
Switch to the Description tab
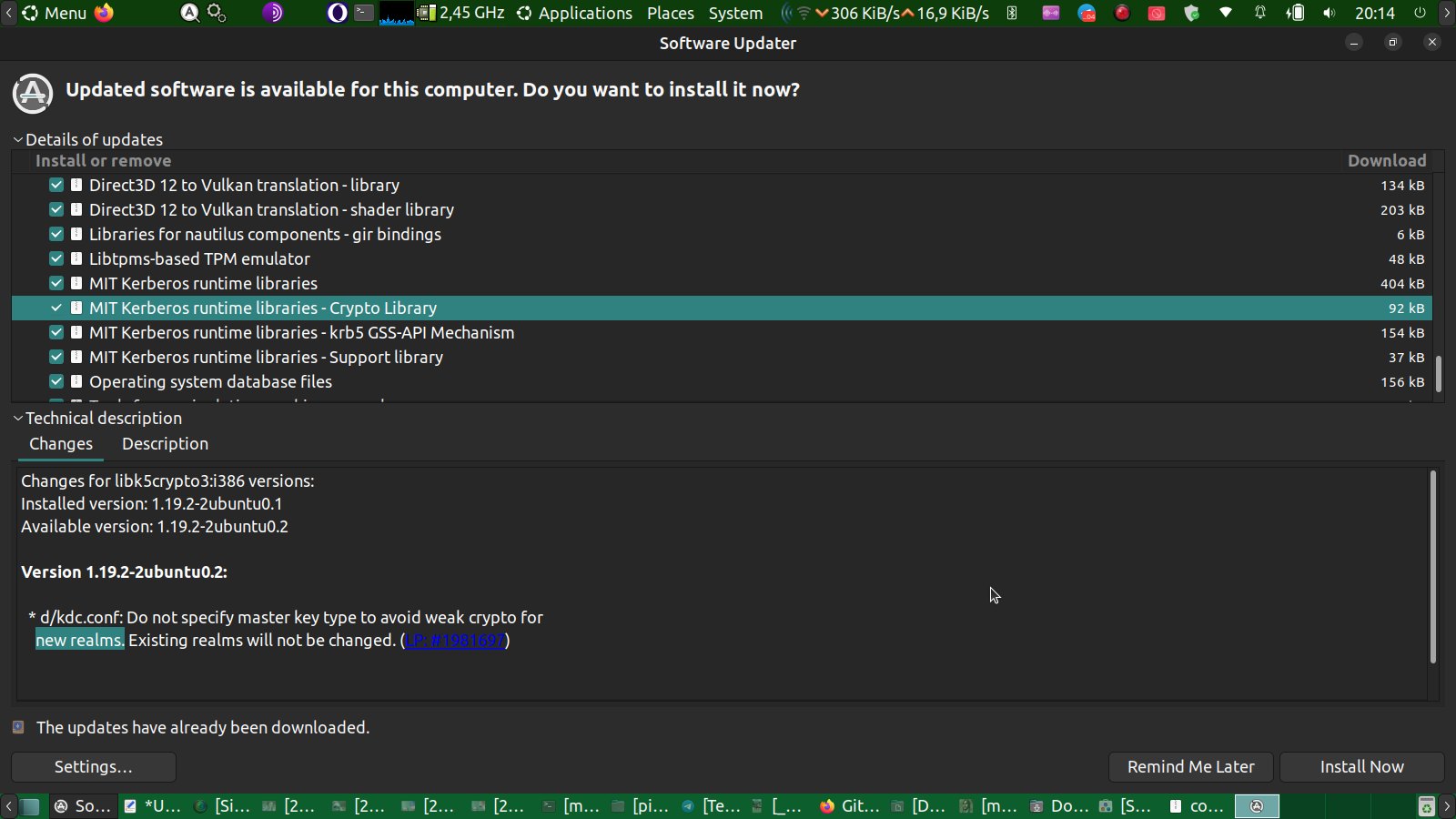tap(165, 444)
